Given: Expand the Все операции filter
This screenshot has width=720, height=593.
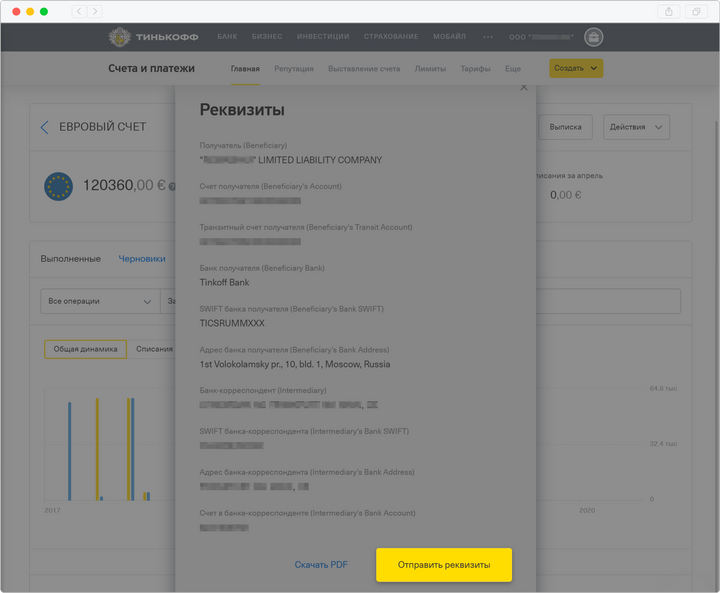Looking at the screenshot, I should pyautogui.click(x=100, y=301).
